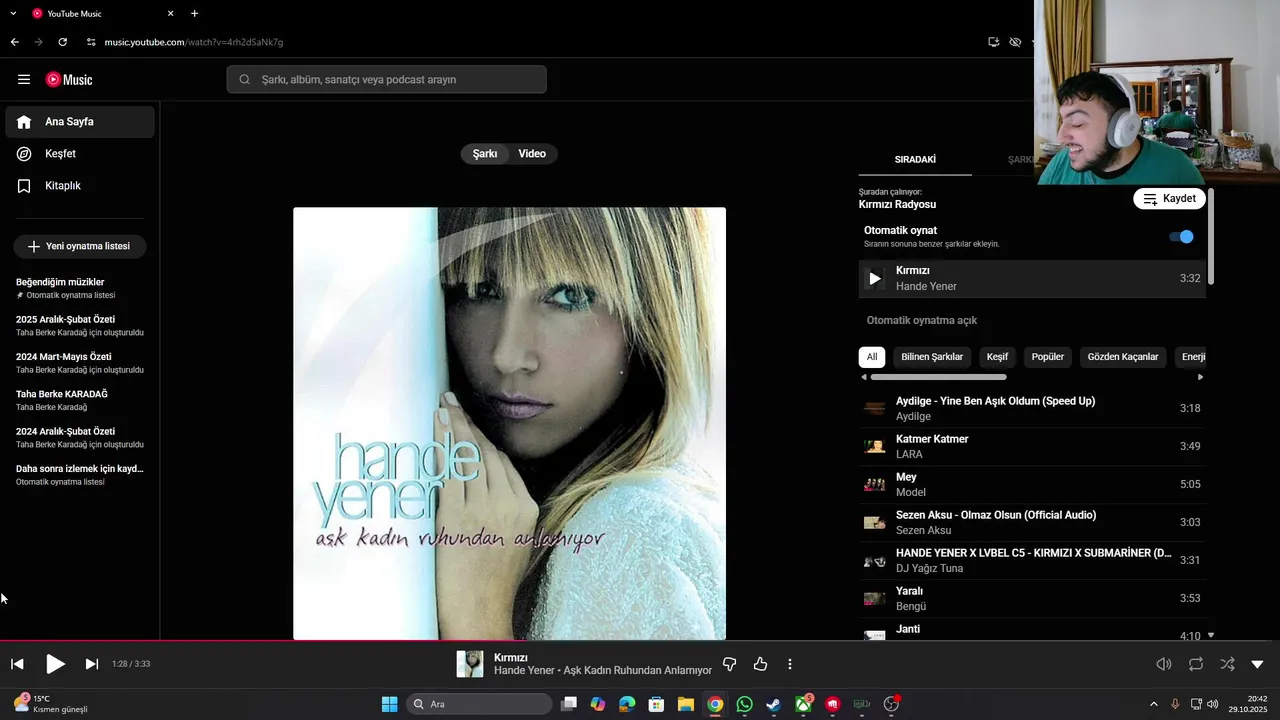1280x720 pixels.
Task: Create new playlist with Yeni oynatma listesi
Action: [x=80, y=246]
